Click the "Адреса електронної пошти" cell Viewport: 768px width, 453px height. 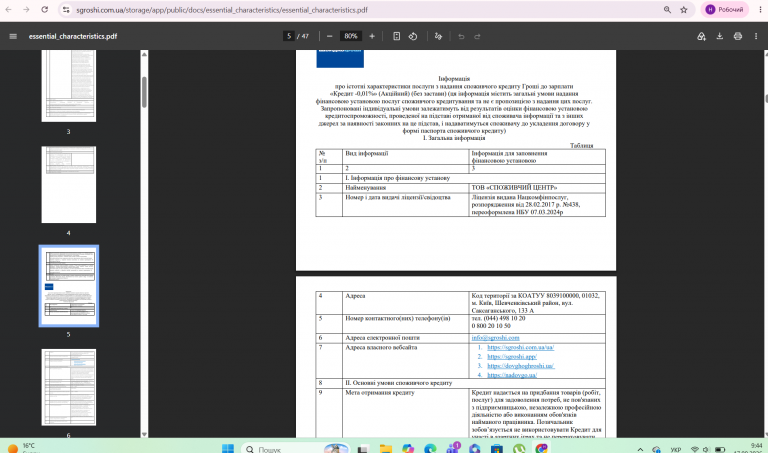coord(406,338)
